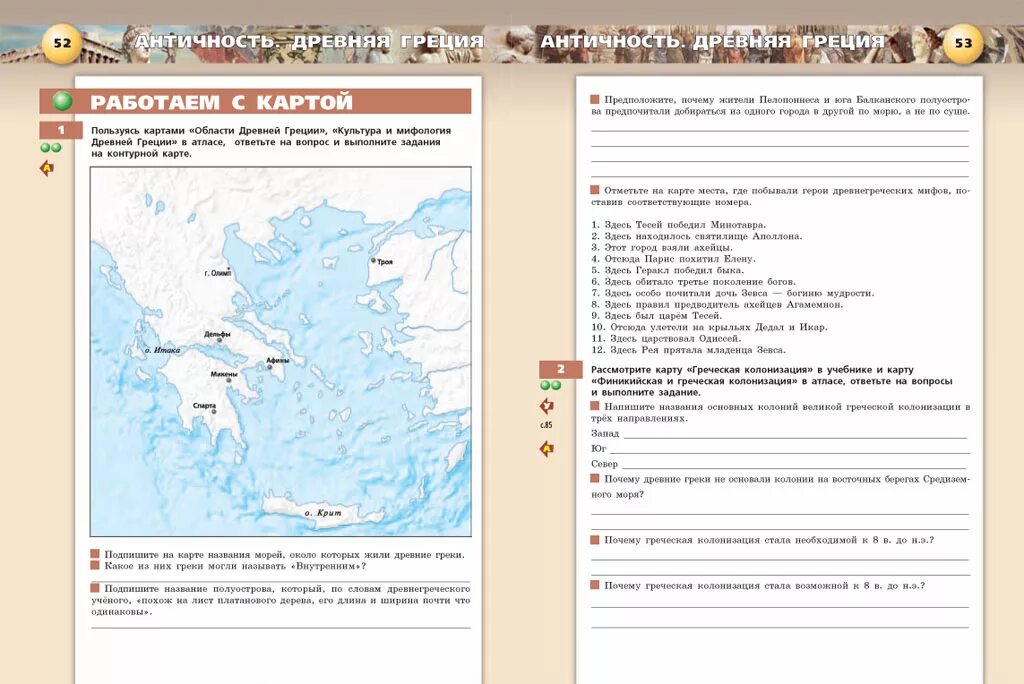The width and height of the screenshot is (1024, 684).
Task: Click the red bullet before "Какое из них греки"
Action: pyautogui.click(x=95, y=565)
